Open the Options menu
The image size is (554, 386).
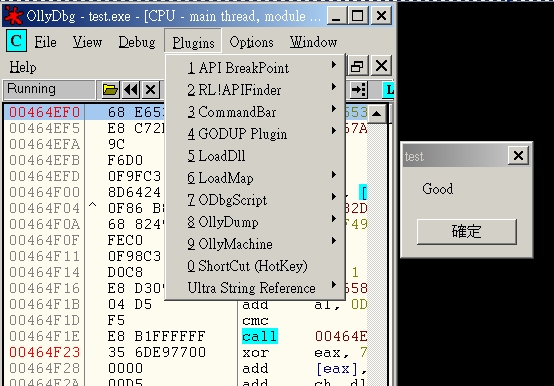[x=251, y=42]
